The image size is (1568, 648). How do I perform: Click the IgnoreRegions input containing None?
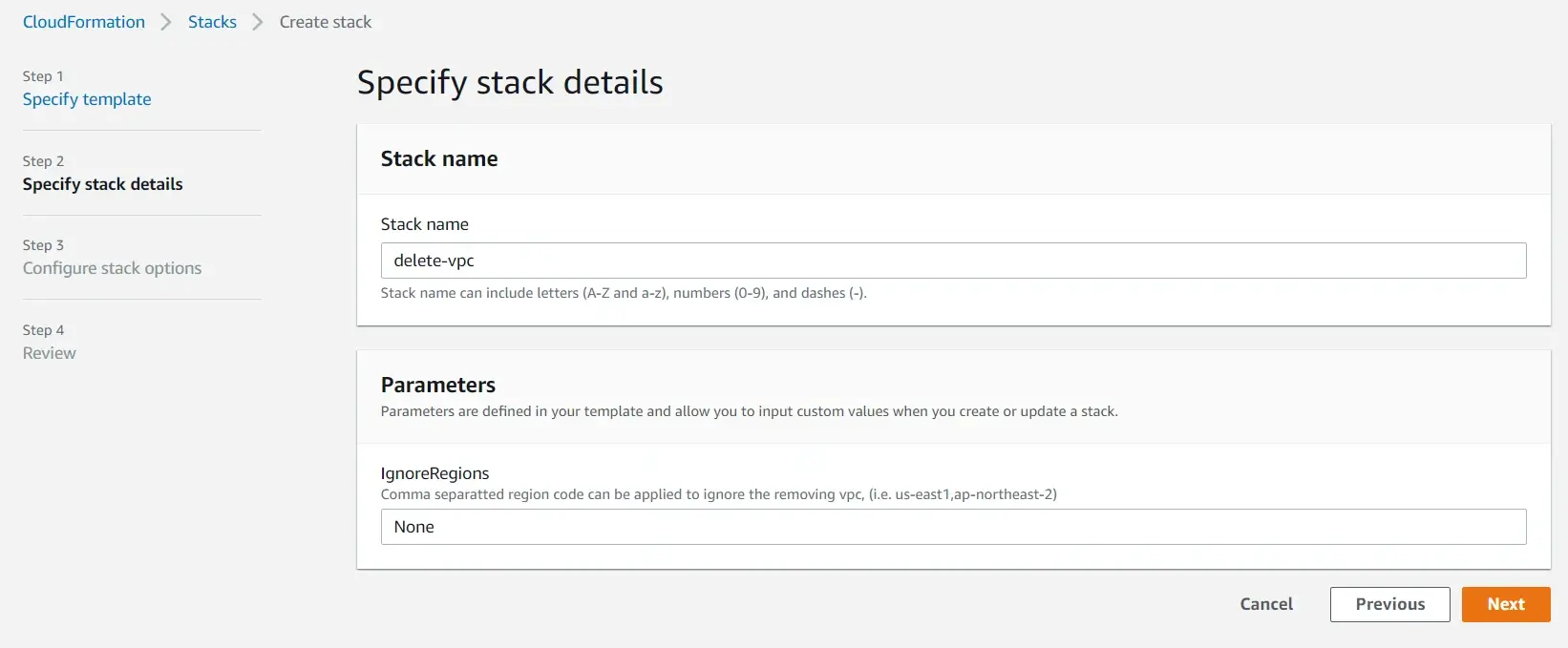click(952, 527)
